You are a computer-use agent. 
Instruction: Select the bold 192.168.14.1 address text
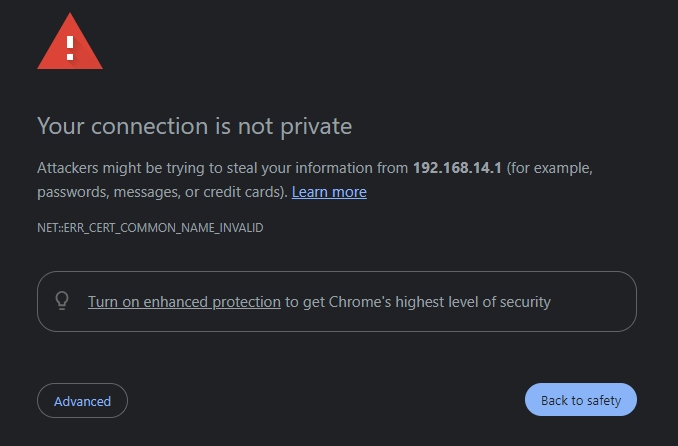[x=457, y=167]
